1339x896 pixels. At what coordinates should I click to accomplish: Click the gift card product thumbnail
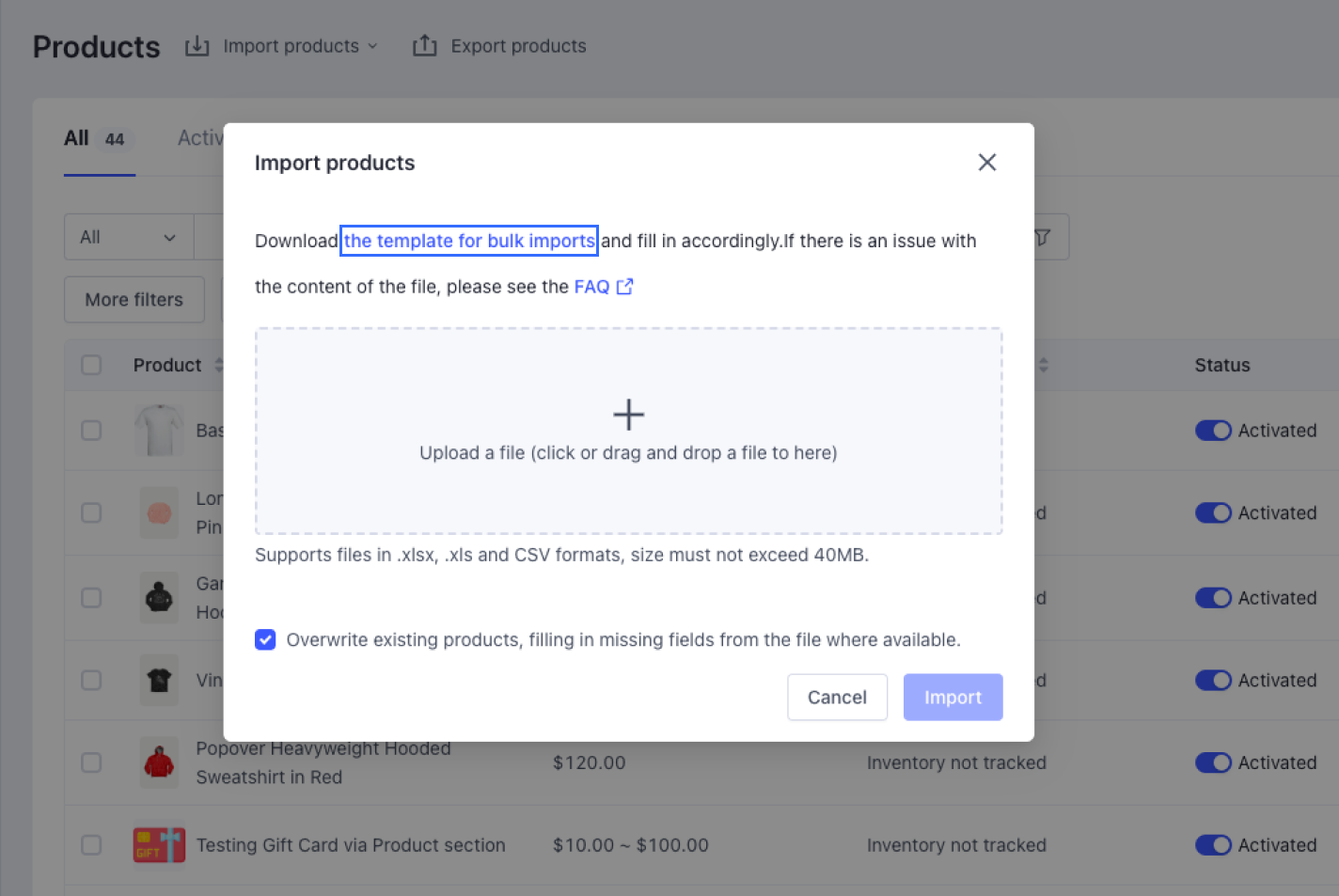tap(159, 844)
